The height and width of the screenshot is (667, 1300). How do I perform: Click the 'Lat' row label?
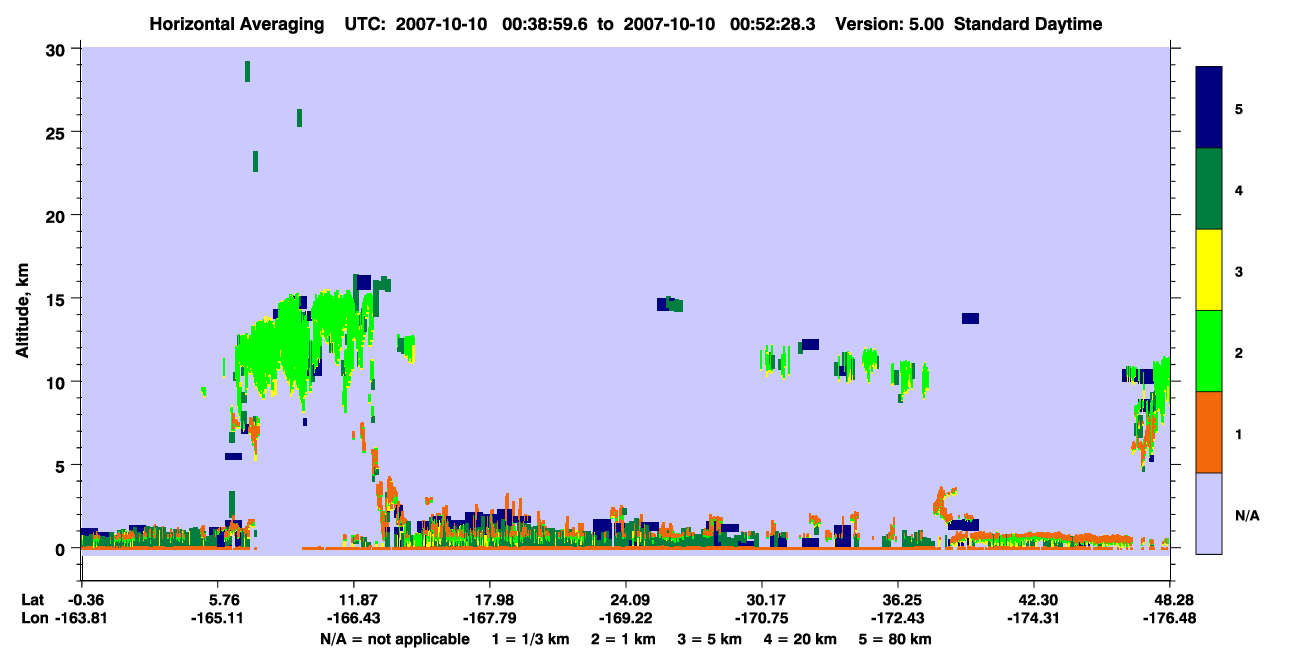[32, 601]
